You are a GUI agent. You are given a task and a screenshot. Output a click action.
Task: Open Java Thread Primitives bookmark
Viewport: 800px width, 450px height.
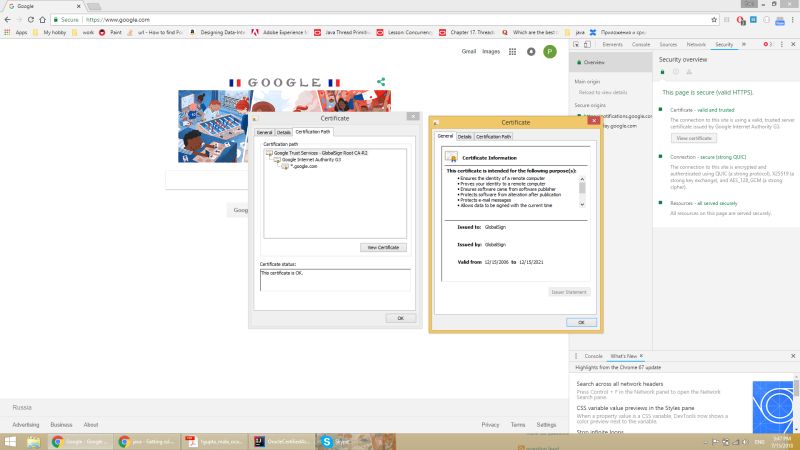pyautogui.click(x=342, y=32)
